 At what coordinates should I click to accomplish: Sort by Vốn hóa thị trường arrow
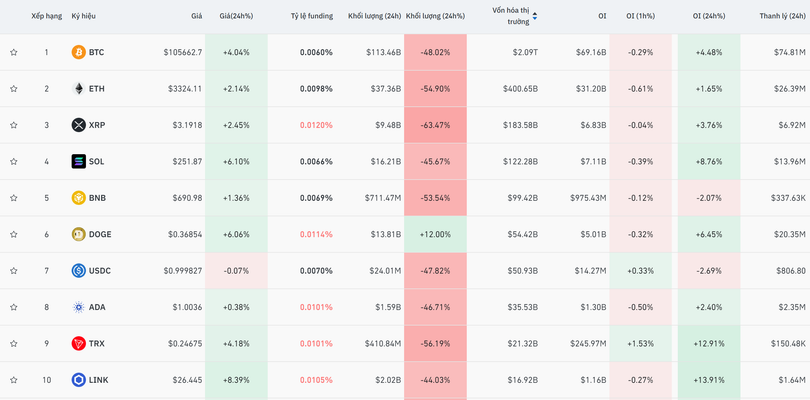click(535, 16)
